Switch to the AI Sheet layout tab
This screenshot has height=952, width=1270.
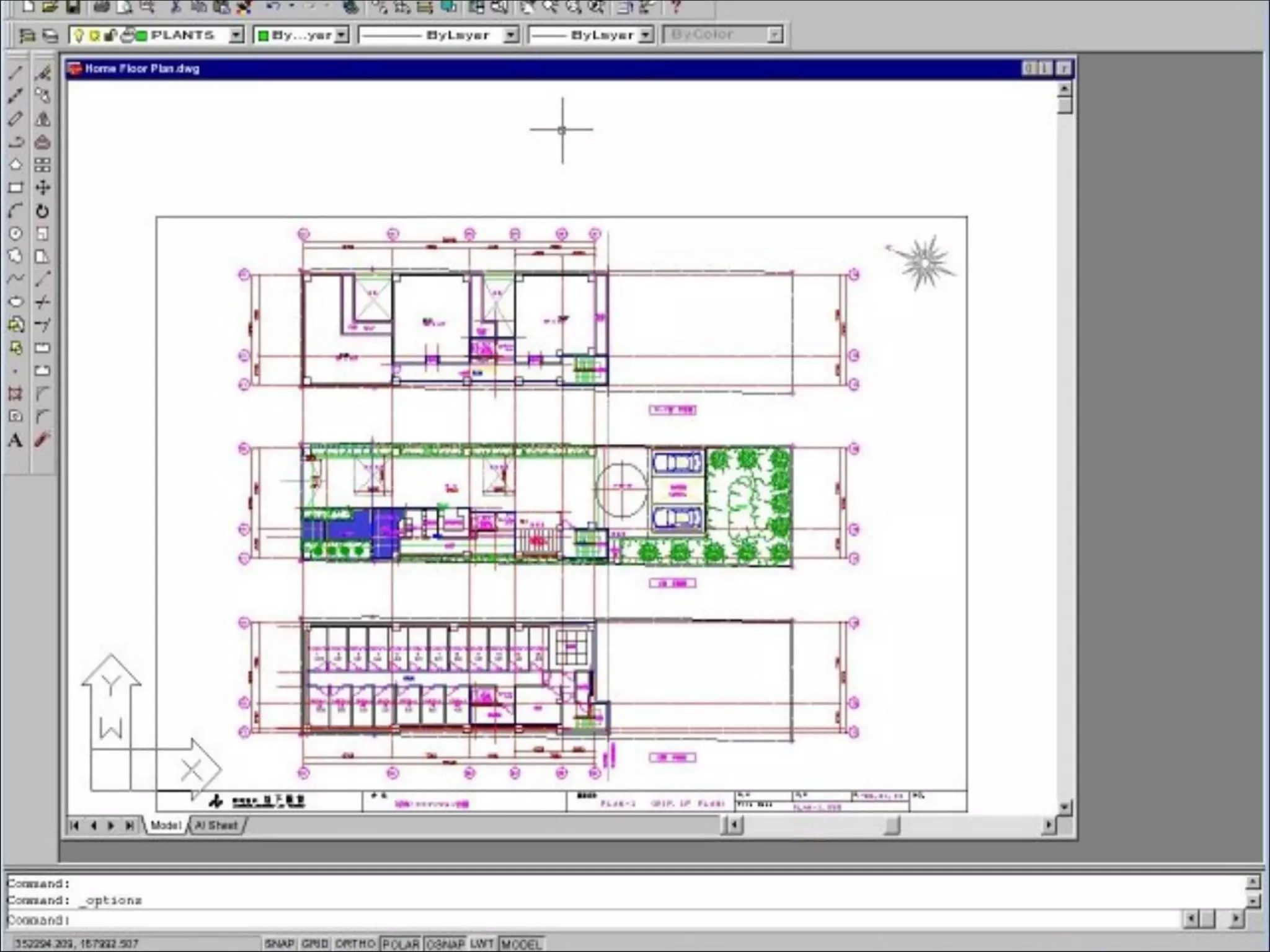pyautogui.click(x=216, y=826)
